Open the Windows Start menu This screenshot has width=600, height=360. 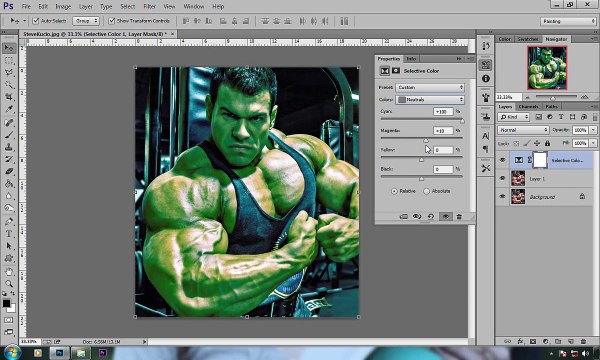pos(12,352)
